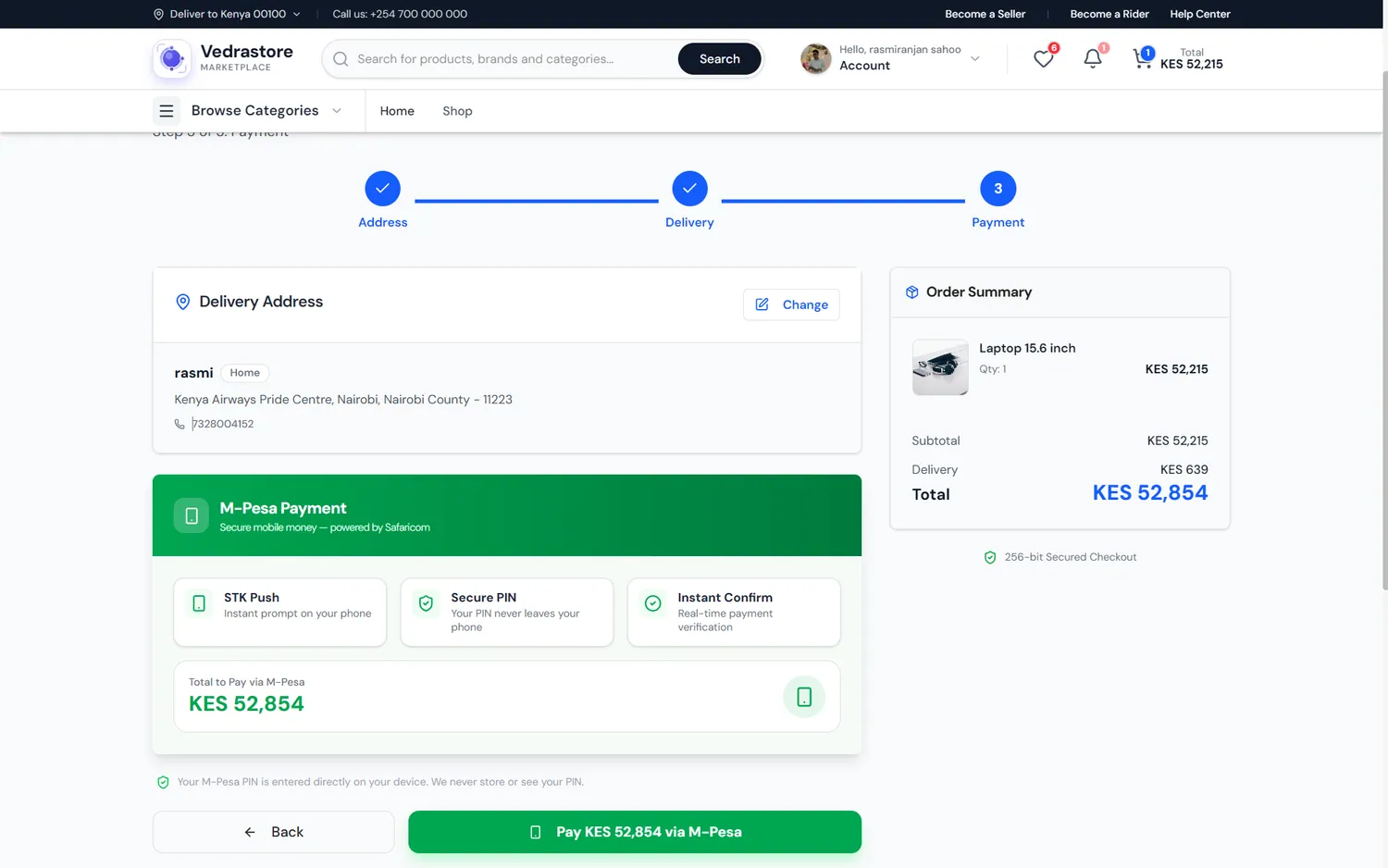Click the Order Summary box icon
This screenshot has width=1388, height=868.
pyautogui.click(x=912, y=292)
